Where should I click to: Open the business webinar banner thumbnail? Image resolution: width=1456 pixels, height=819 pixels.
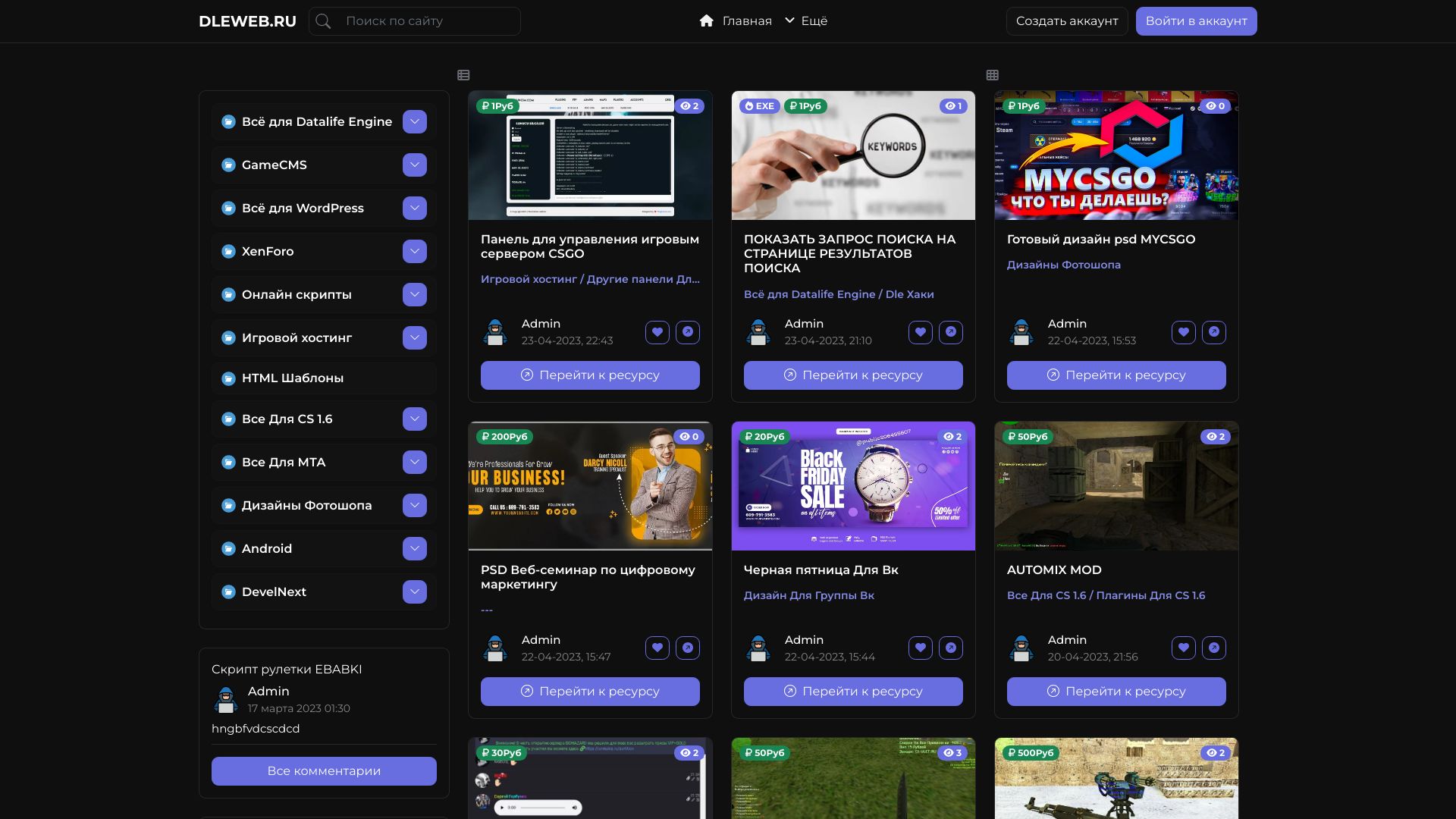coord(590,486)
